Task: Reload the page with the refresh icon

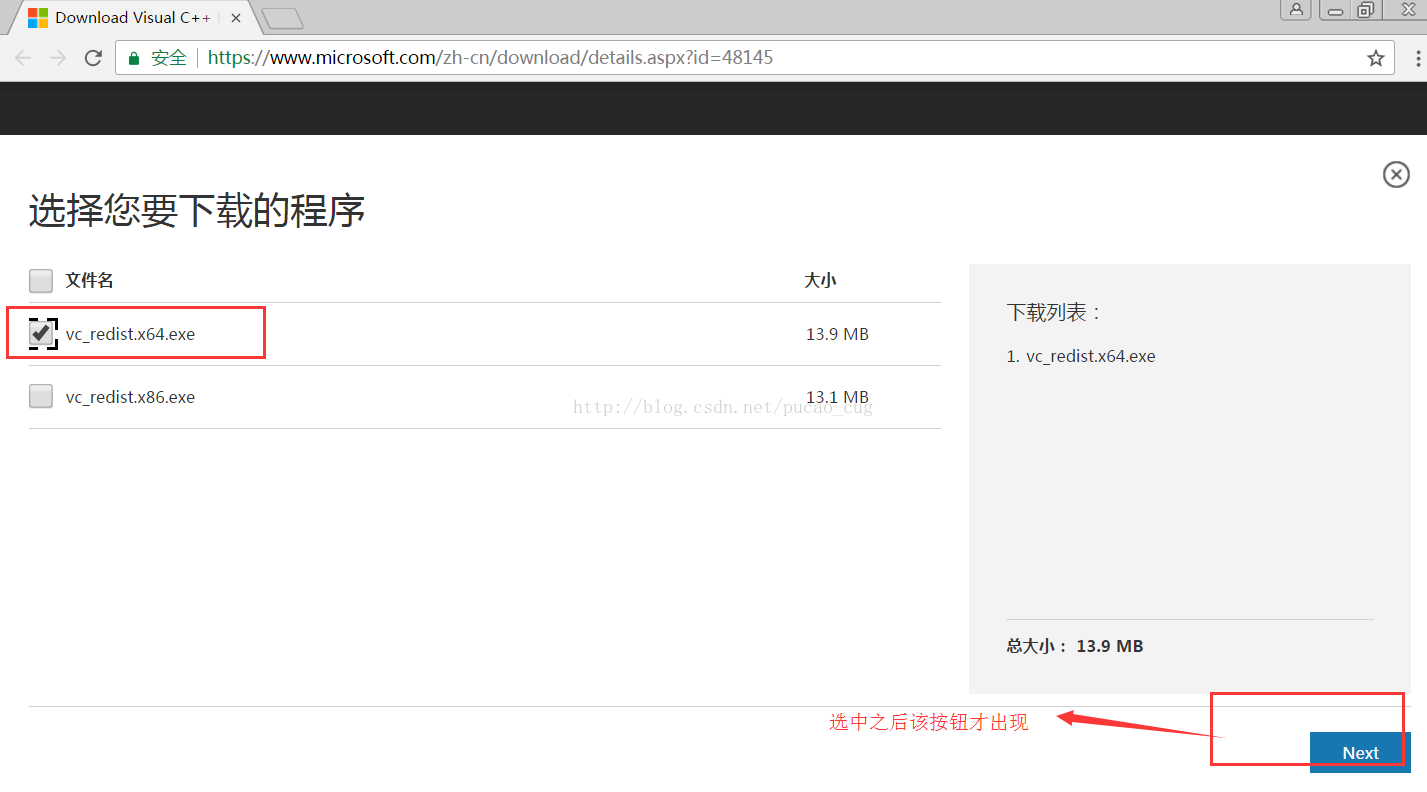Action: [x=93, y=58]
